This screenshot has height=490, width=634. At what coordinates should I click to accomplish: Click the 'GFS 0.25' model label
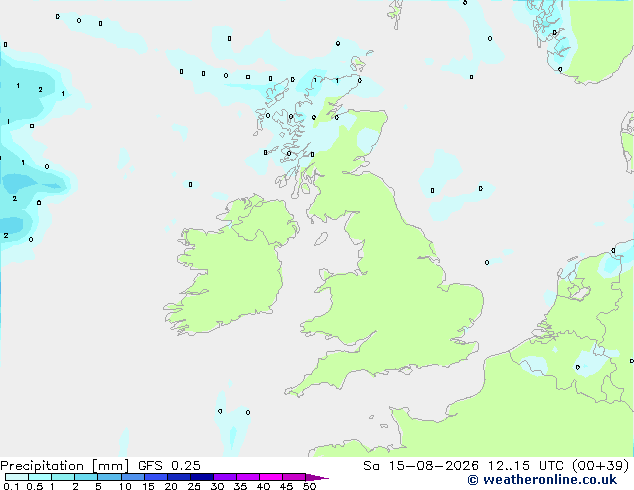tap(169, 466)
